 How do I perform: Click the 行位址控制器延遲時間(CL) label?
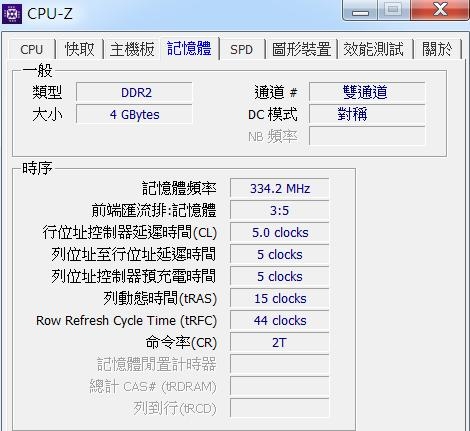click(x=130, y=232)
